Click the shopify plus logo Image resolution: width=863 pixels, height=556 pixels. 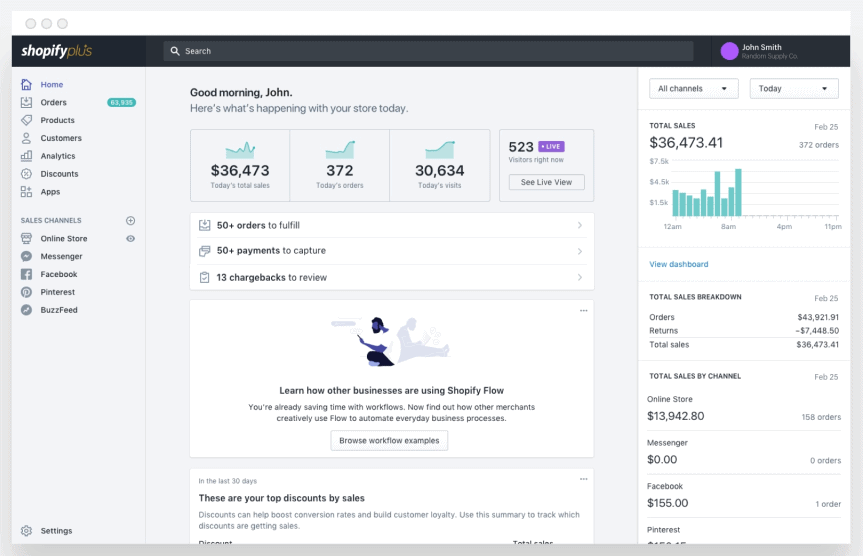[x=57, y=51]
